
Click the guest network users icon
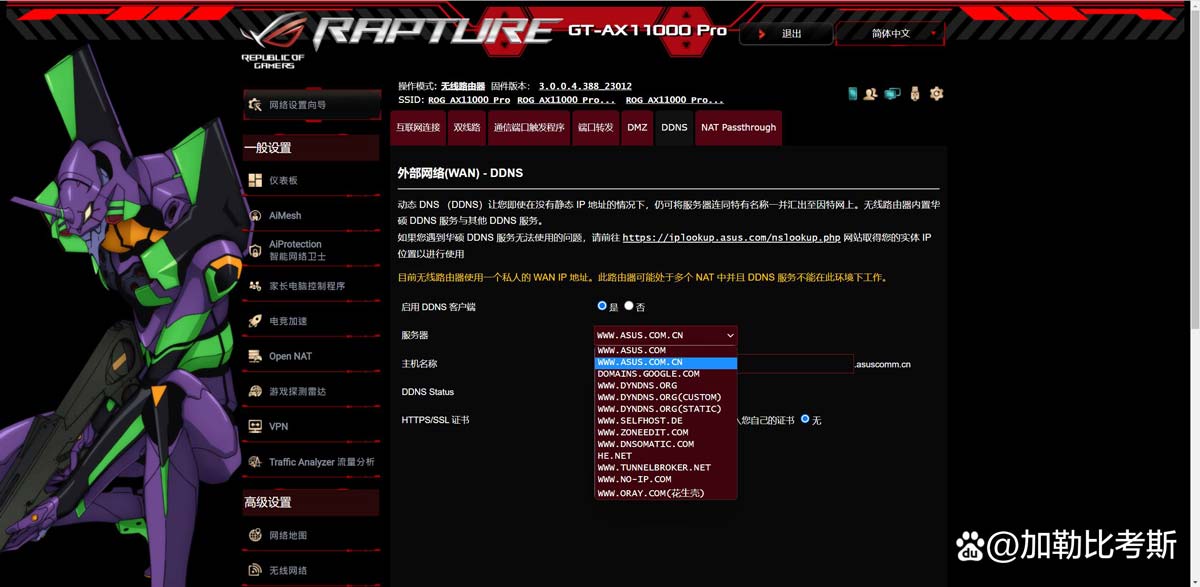click(x=871, y=94)
